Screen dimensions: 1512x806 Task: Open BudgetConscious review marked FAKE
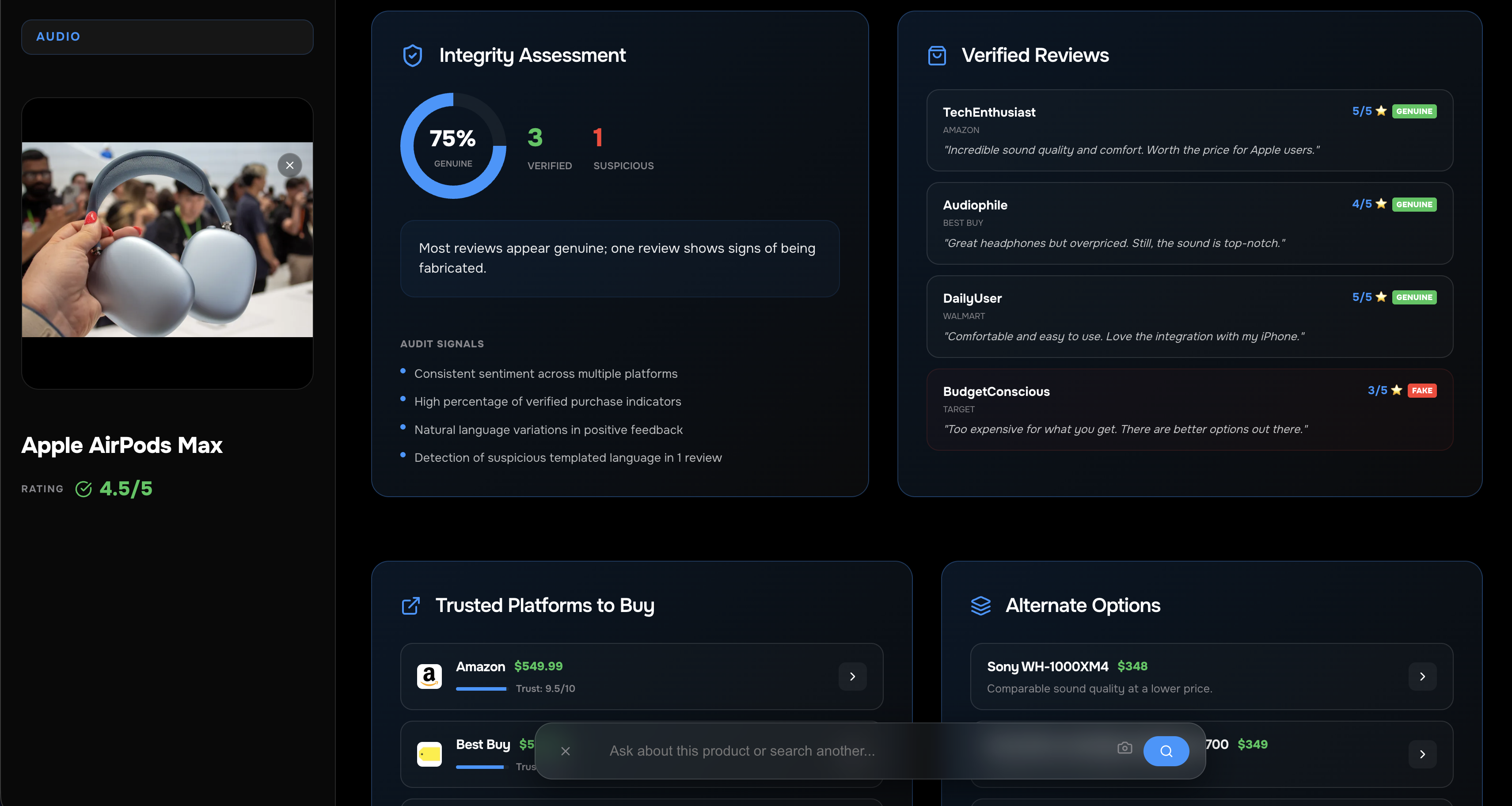[x=1189, y=410]
